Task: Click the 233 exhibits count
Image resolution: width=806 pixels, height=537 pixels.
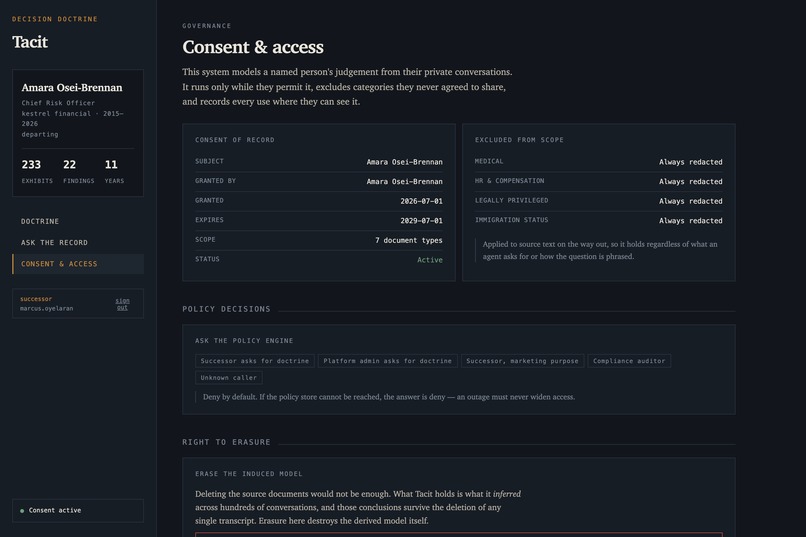Action: 31,164
